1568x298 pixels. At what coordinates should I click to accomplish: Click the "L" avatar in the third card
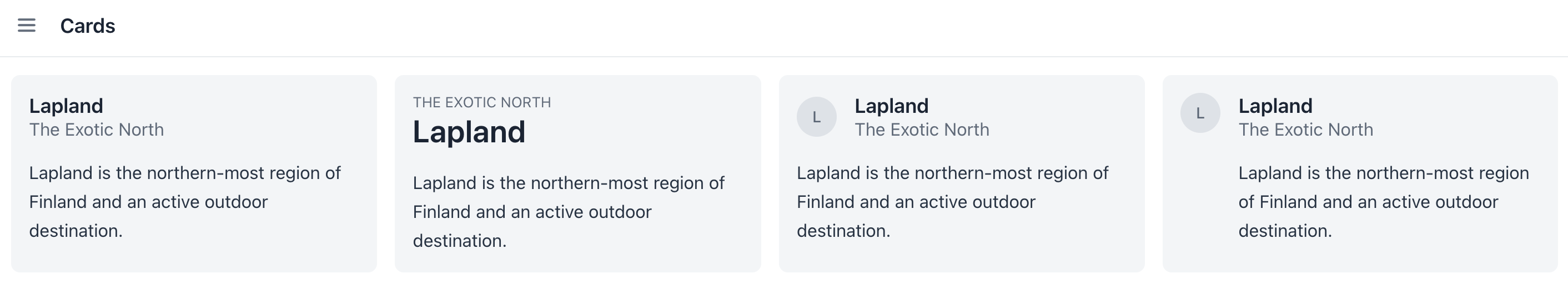(816, 117)
